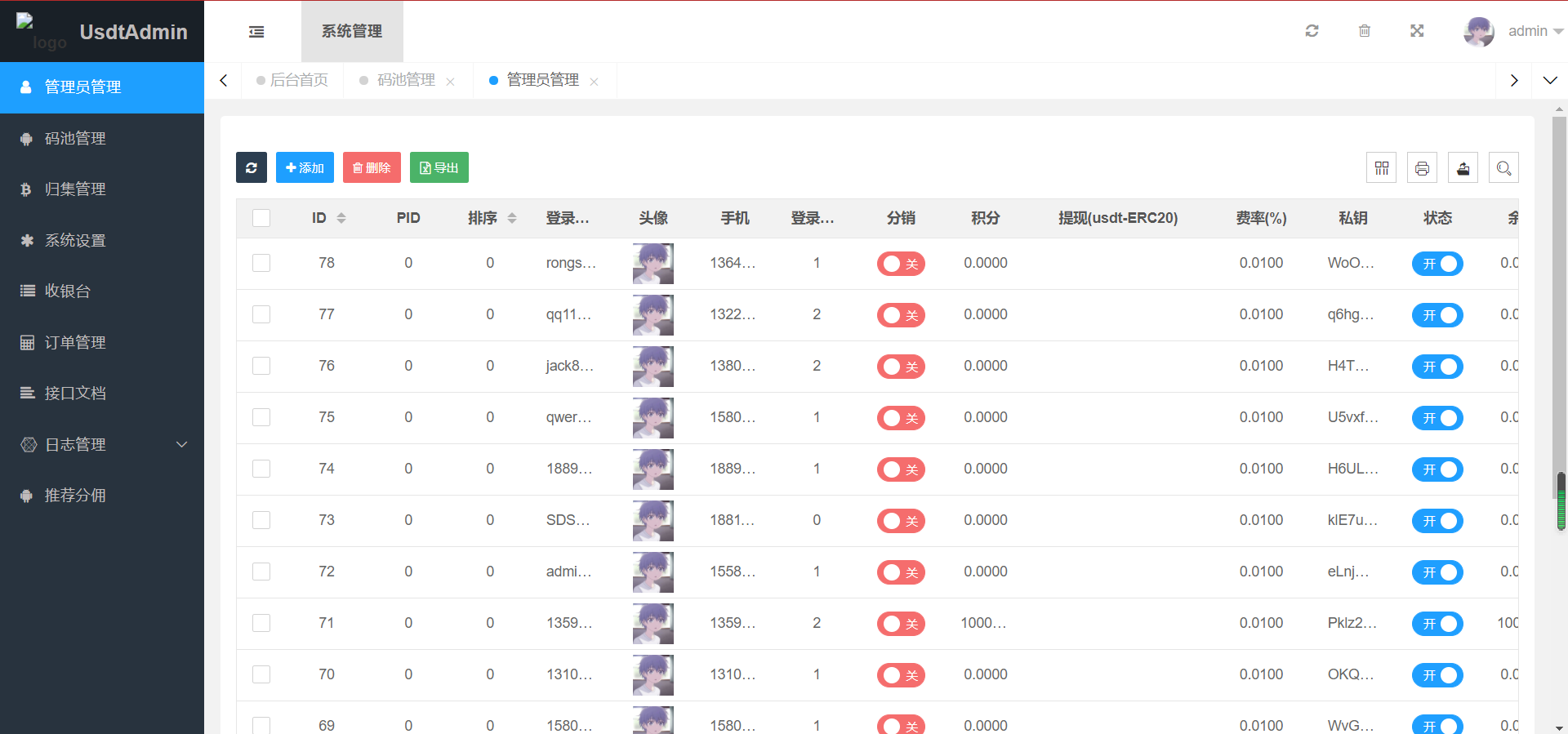Click the trash clear-cache icon in header
The image size is (1568, 734).
(1364, 31)
